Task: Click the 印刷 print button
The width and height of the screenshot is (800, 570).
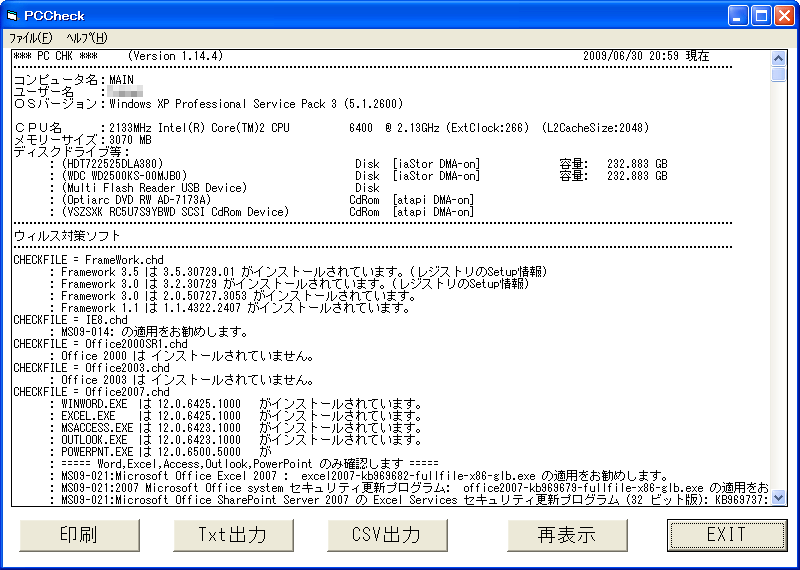Action: (79, 535)
